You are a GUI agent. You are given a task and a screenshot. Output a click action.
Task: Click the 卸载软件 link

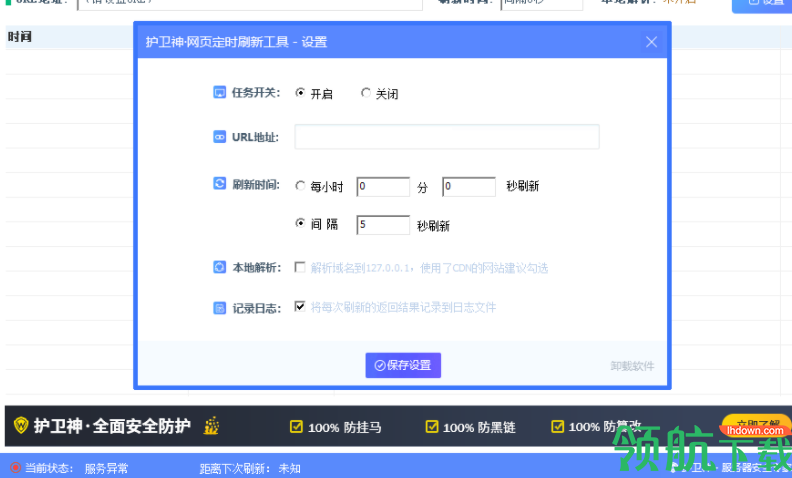[632, 366]
